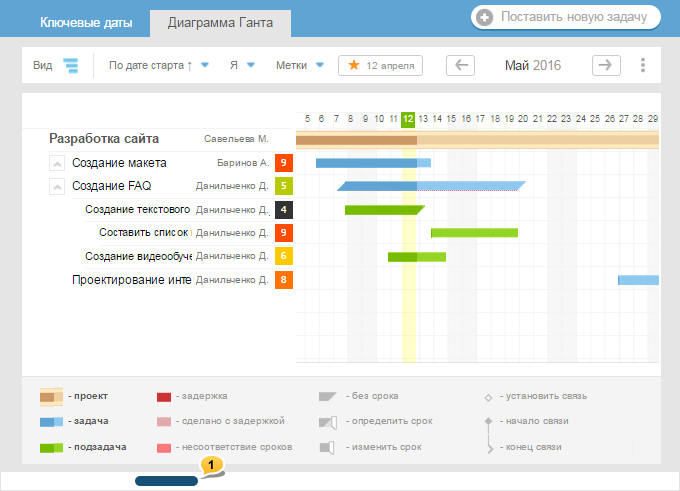
Task: Click the horizontal scrollbar thumb at bottom
Action: click(x=167, y=481)
